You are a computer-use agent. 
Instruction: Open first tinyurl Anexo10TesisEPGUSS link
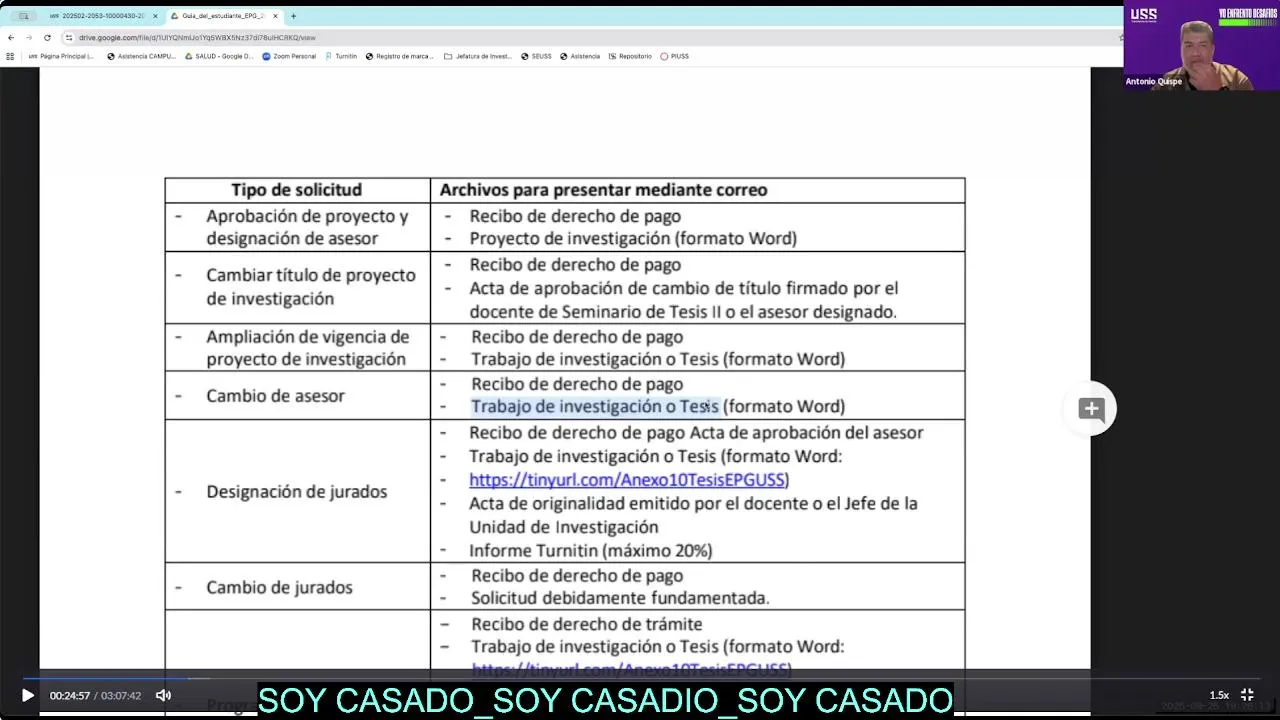click(629, 480)
